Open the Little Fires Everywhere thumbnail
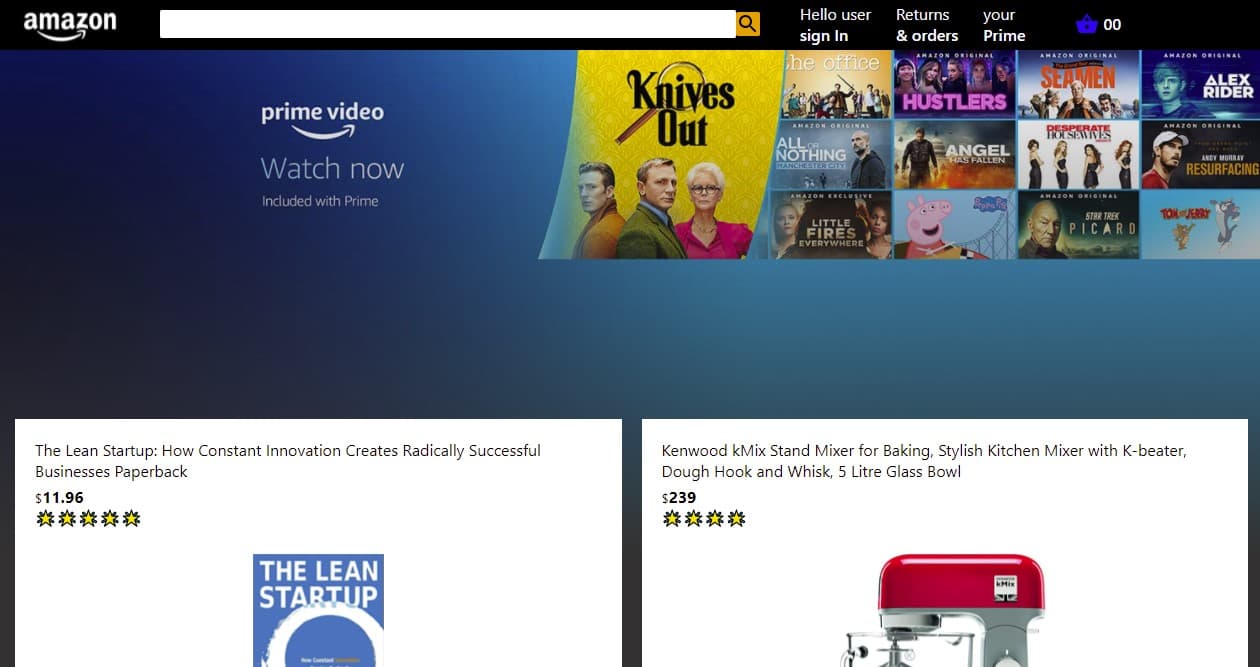This screenshot has width=1260, height=667. [x=829, y=225]
